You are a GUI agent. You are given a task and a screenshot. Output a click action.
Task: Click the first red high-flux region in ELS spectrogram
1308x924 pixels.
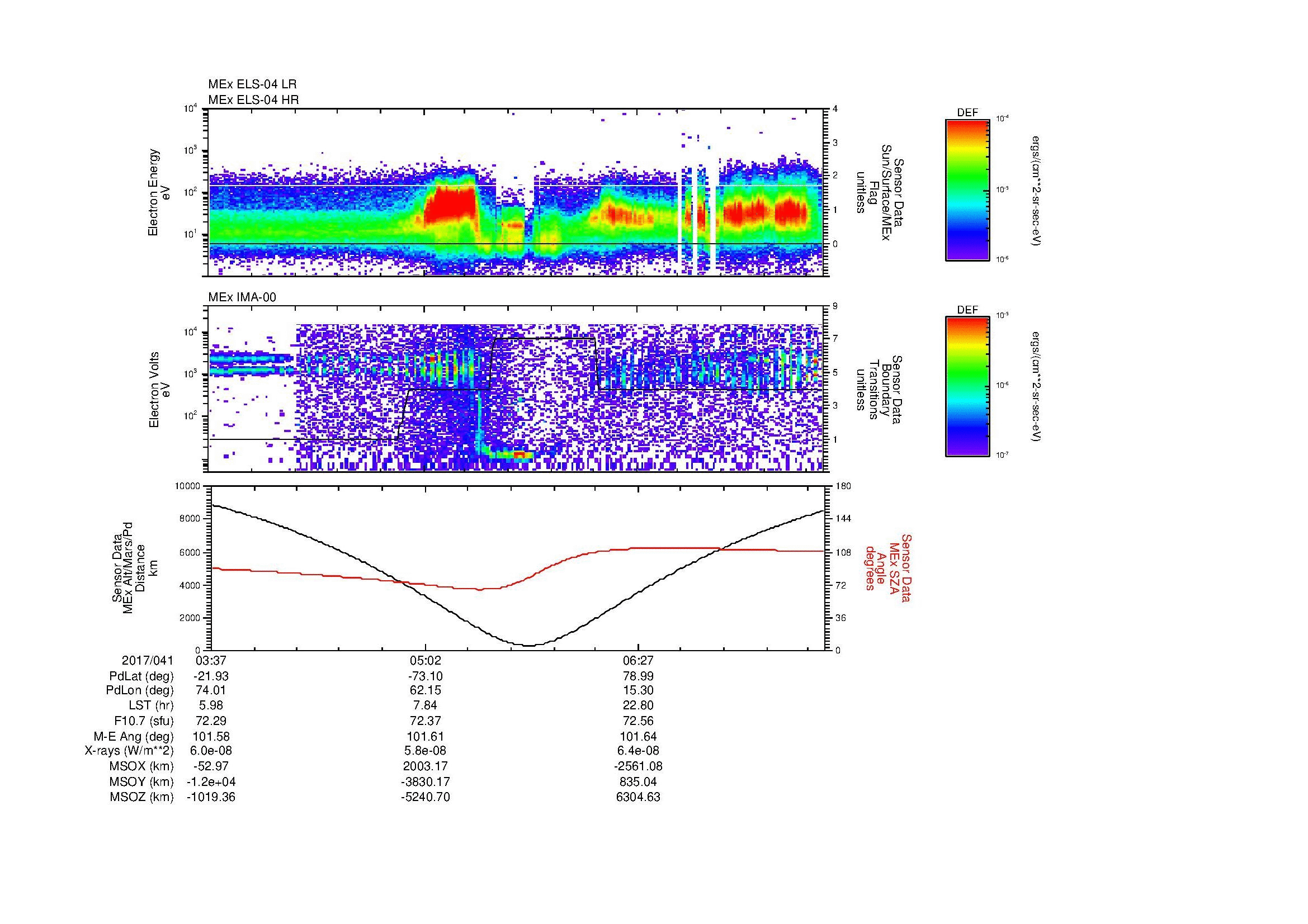click(x=450, y=206)
